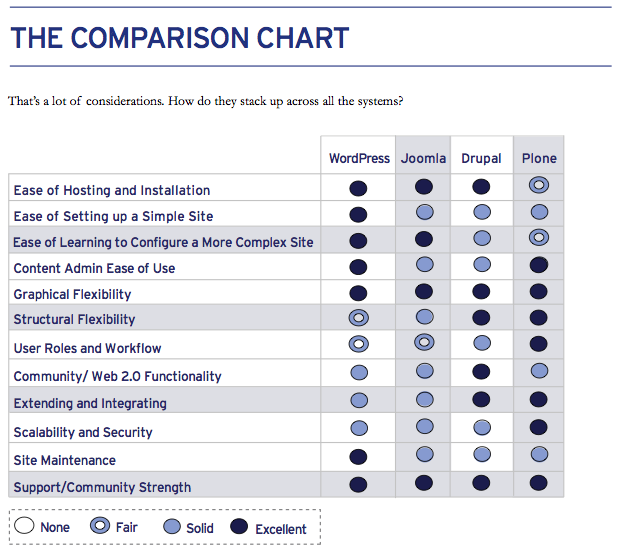Click Plone rating dot for Scalability and Security

coord(539,427)
